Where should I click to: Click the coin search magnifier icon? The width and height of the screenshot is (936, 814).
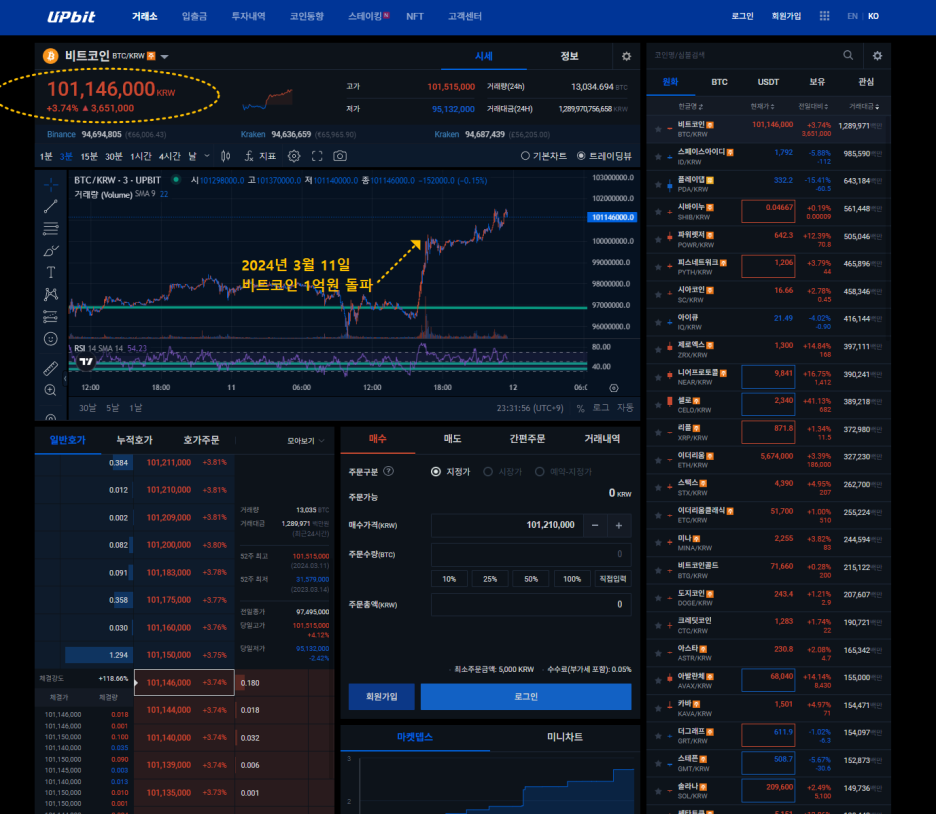[x=848, y=55]
